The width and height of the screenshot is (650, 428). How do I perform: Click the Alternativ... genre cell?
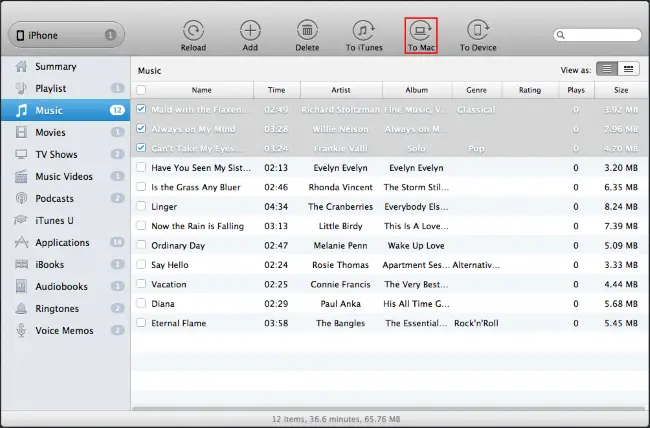(476, 265)
